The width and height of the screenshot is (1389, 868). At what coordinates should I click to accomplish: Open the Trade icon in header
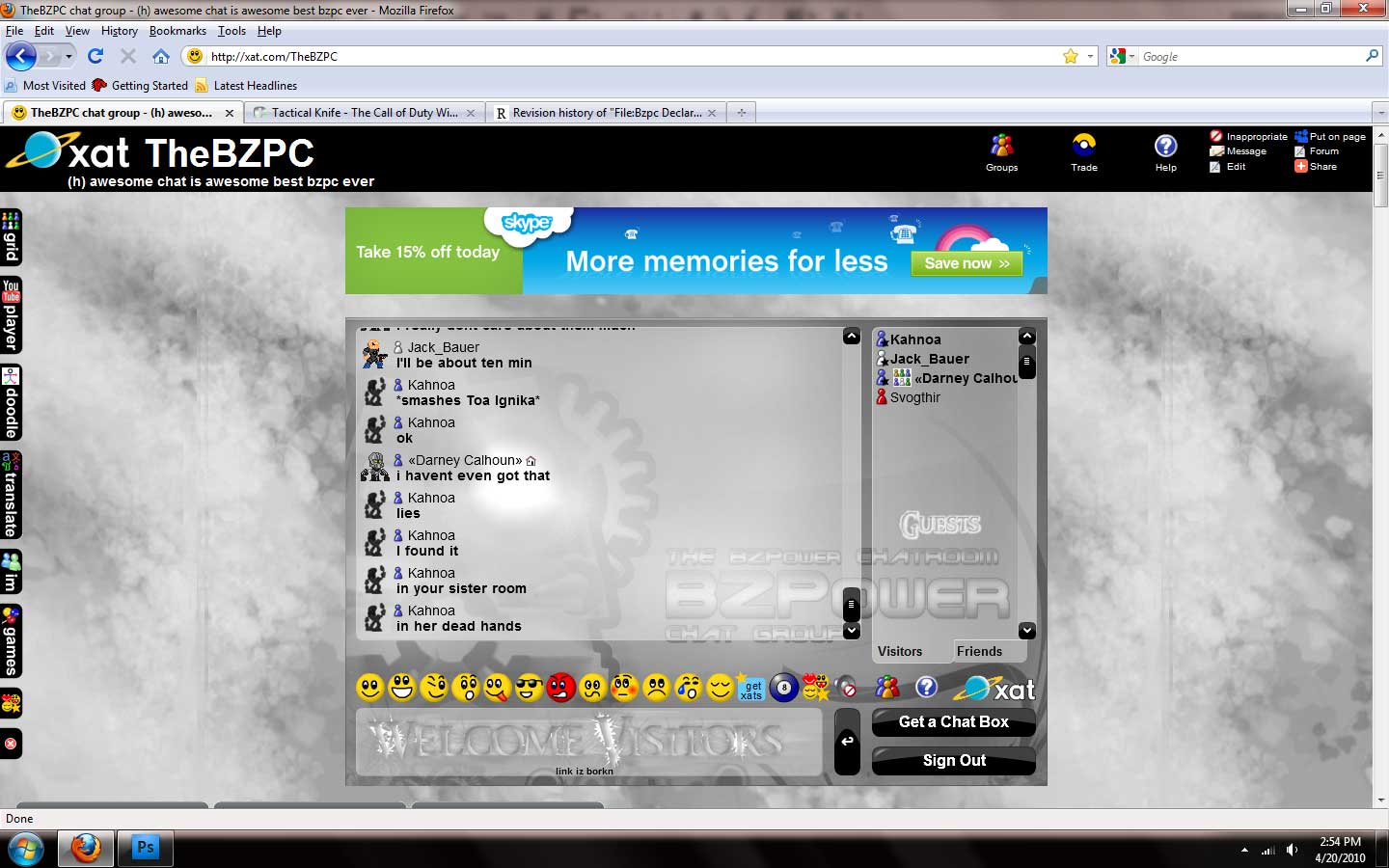[x=1084, y=153]
